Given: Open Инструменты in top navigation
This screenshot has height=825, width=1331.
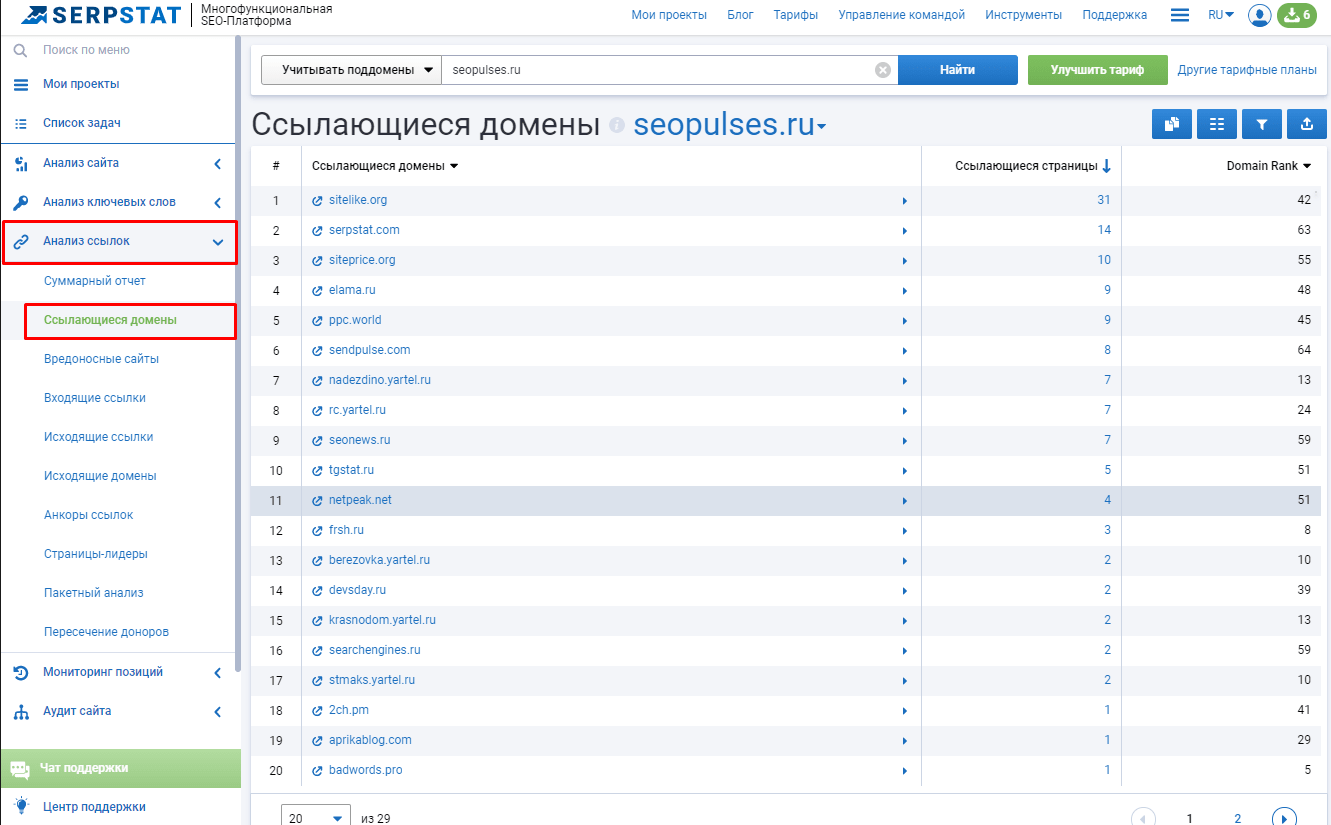Looking at the screenshot, I should pos(1024,15).
